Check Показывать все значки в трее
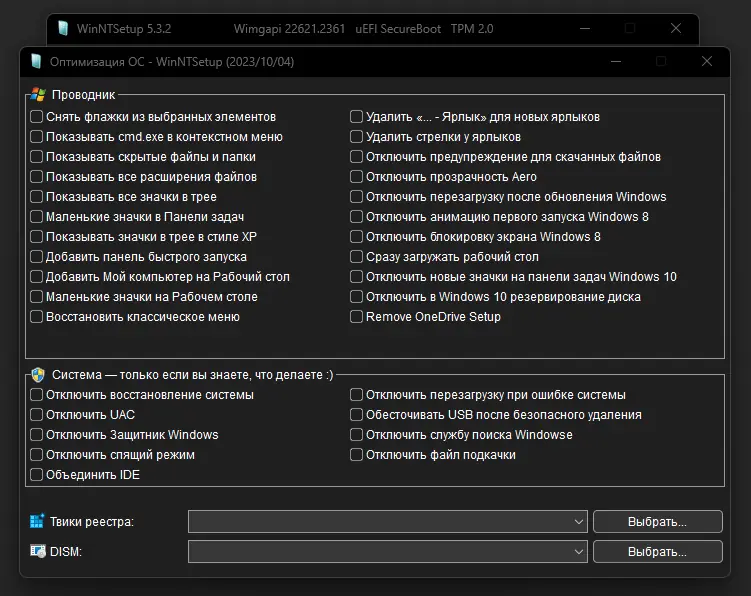This screenshot has width=751, height=596. pos(36,196)
